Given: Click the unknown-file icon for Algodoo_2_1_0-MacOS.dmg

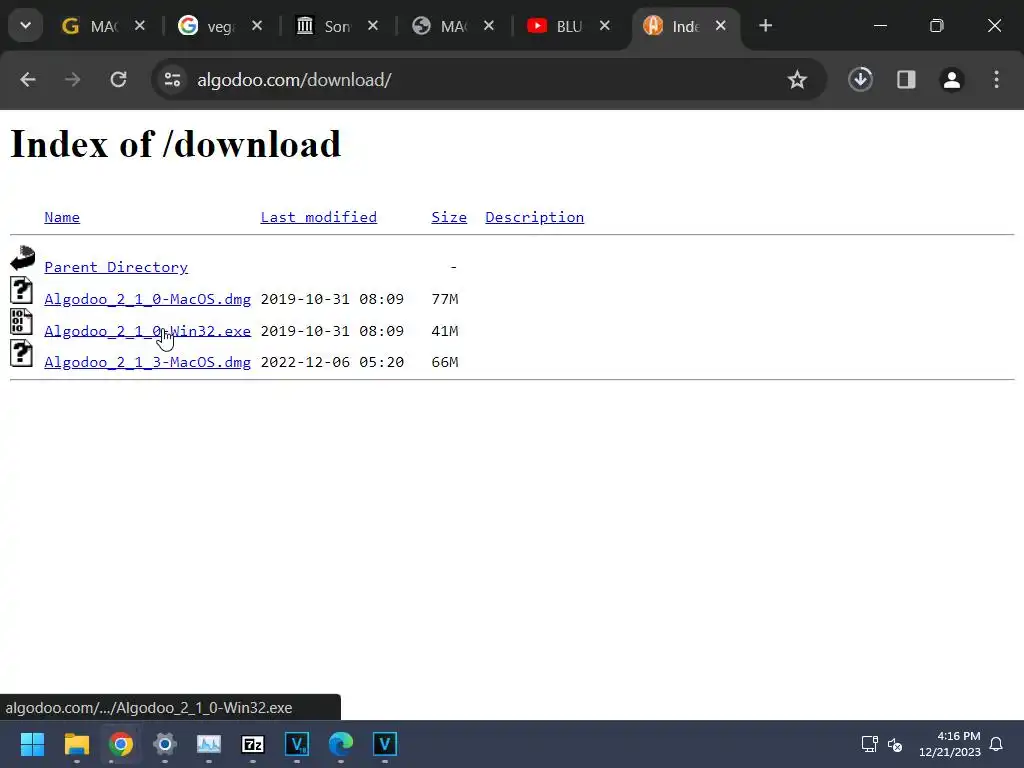Looking at the screenshot, I should point(22,290).
